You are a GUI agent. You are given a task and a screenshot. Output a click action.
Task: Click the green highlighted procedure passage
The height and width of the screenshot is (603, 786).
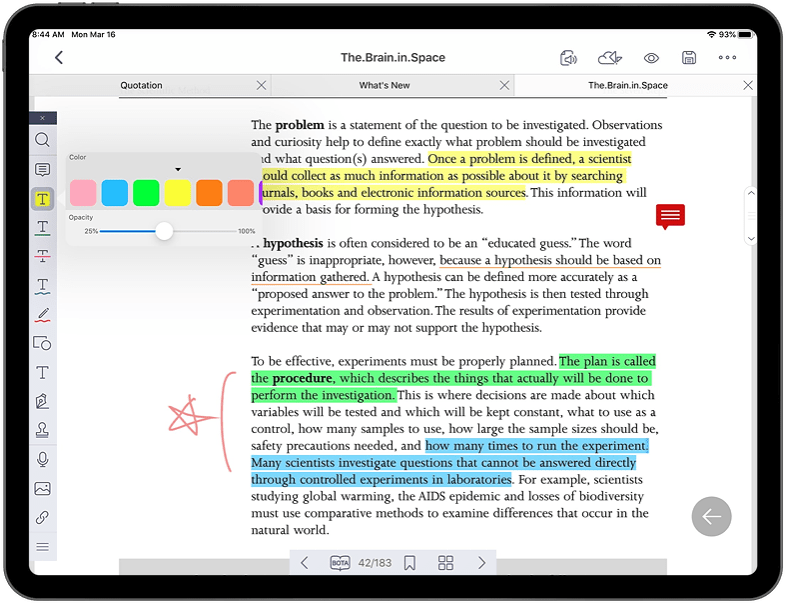tap(451, 378)
